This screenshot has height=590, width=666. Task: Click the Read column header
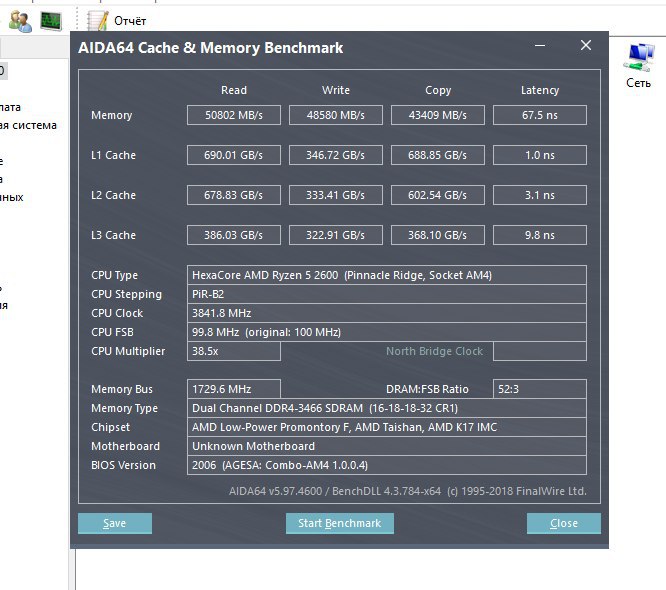click(234, 90)
